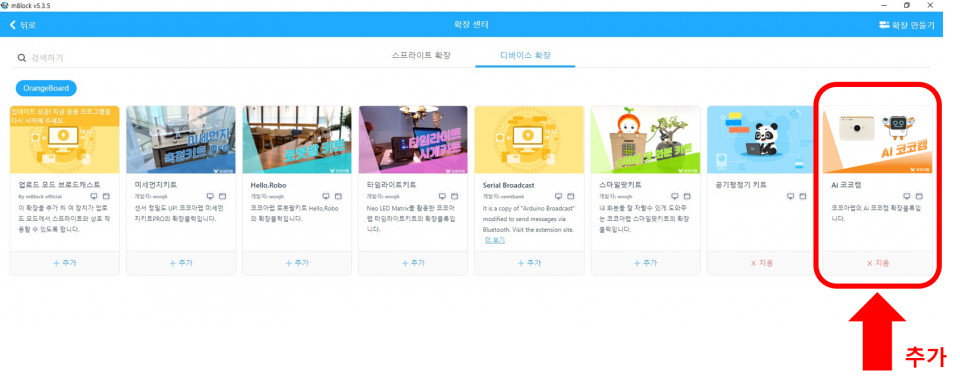
Task: Open 더 보기 link on Serial Broadcast
Action: coord(495,240)
